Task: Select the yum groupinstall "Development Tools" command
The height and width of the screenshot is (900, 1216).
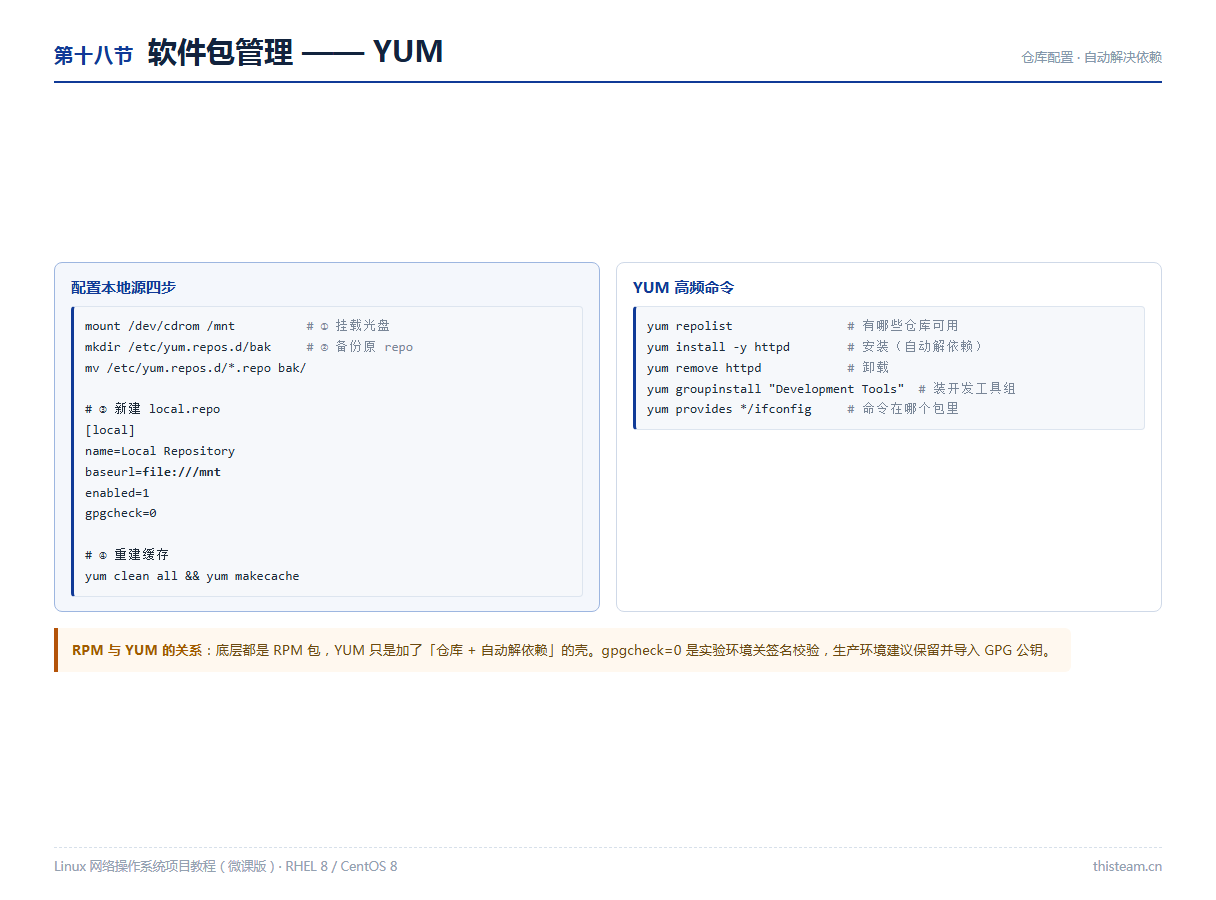Action: coord(776,389)
